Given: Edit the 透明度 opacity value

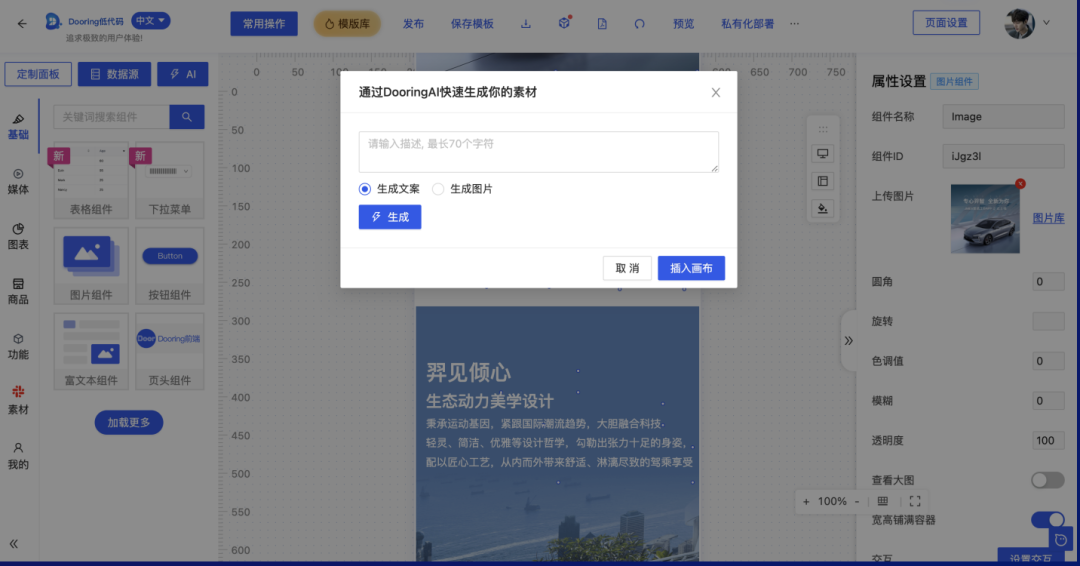Looking at the screenshot, I should pyautogui.click(x=1048, y=441).
